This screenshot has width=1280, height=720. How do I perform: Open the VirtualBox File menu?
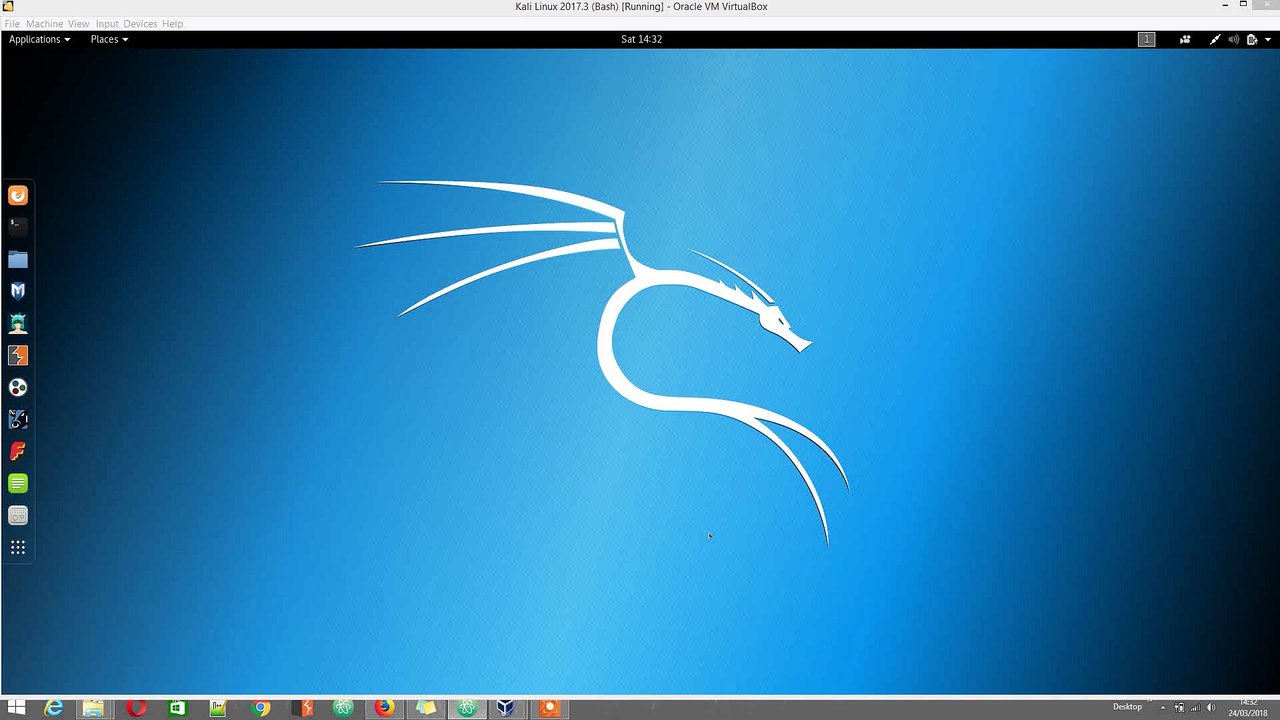click(x=12, y=24)
